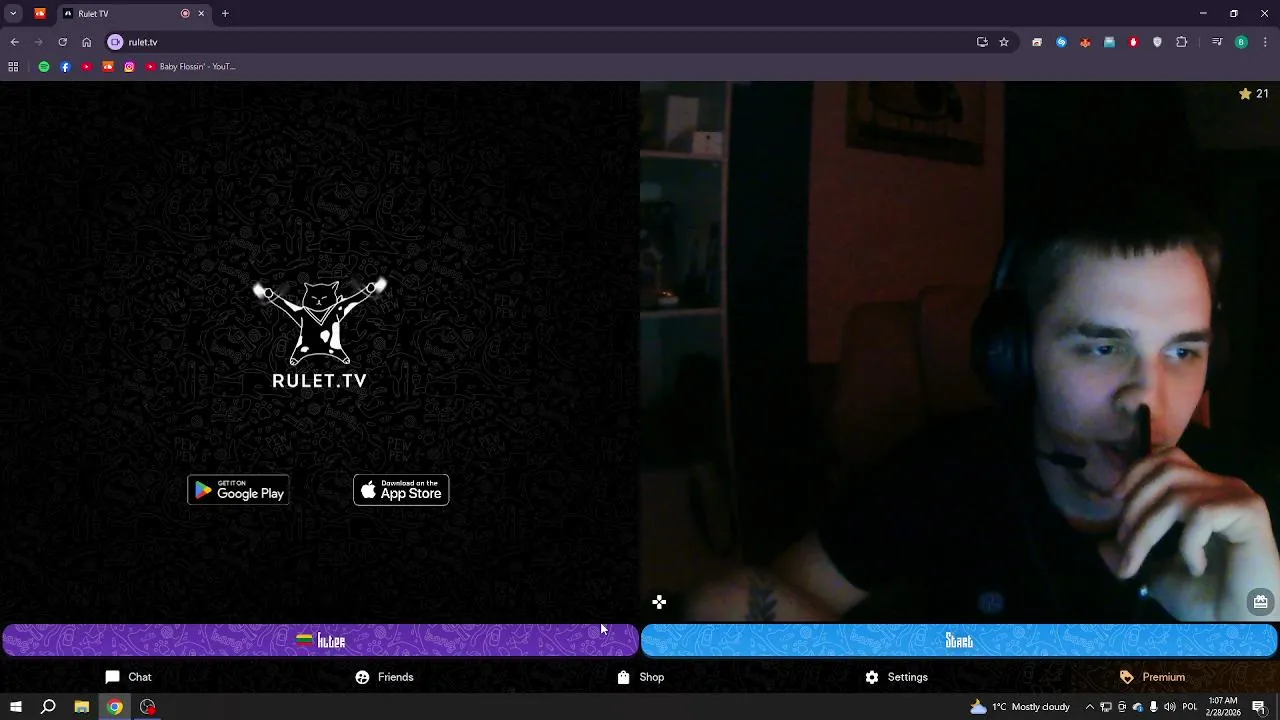1280x720 pixels.
Task: Open the Shop section
Action: pos(640,677)
